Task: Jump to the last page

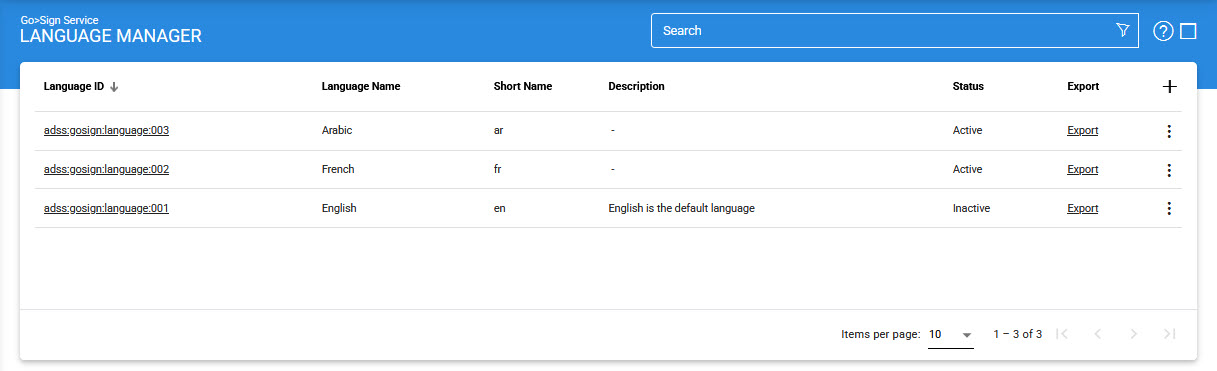Action: 1169,334
